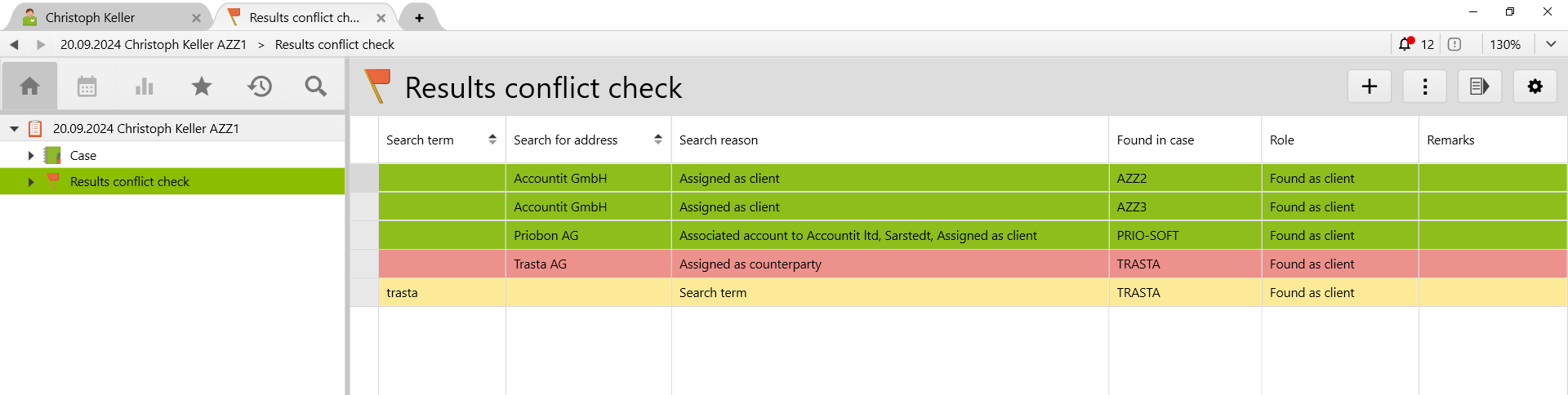
Task: Click the row selector of the Trasta AG row
Action: click(364, 264)
